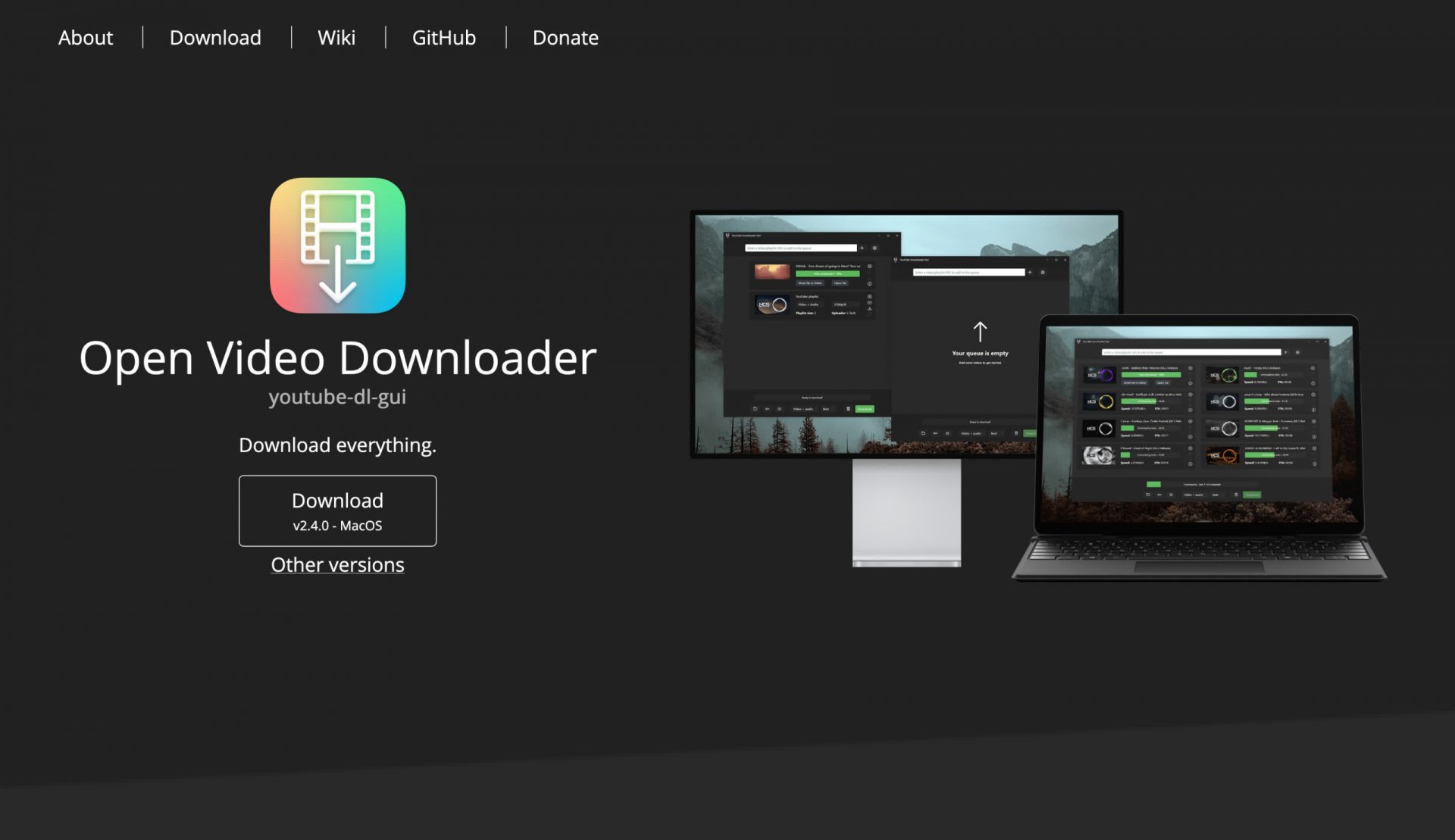
Task: Click the Download v2.4.0 MacOS button
Action: coord(337,511)
